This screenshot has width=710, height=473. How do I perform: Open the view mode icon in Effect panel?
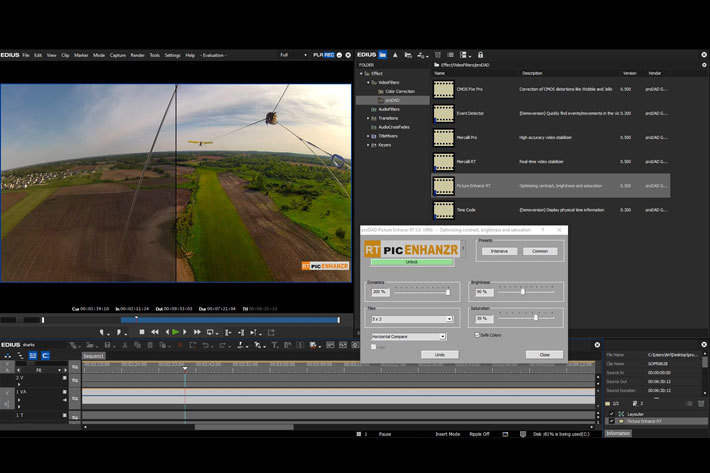click(464, 55)
